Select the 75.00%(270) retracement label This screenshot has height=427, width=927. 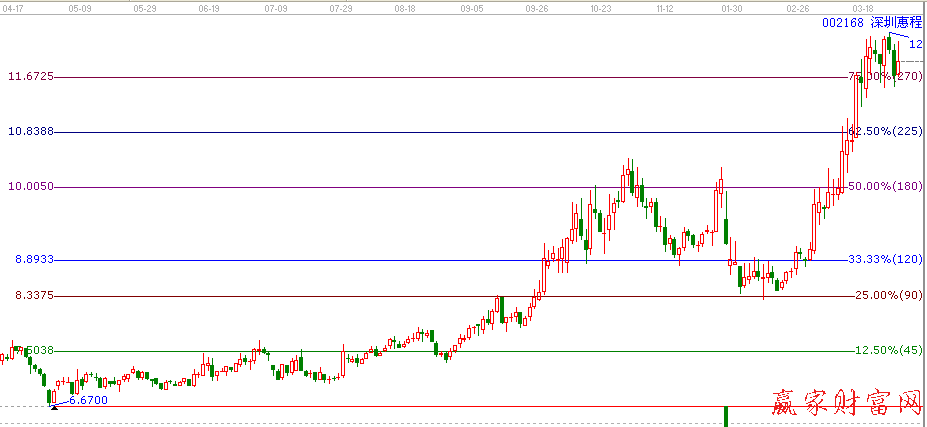[x=884, y=76]
